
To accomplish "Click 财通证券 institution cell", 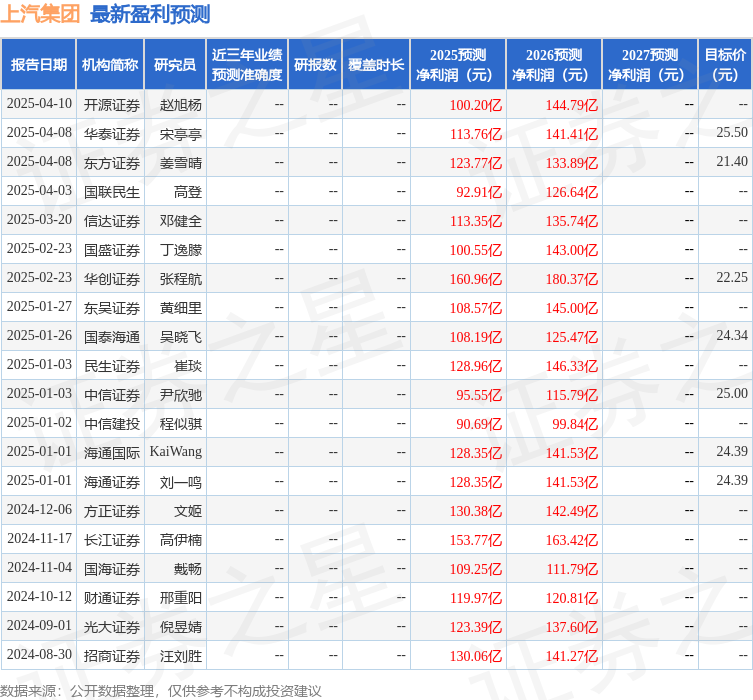I will (111, 598).
